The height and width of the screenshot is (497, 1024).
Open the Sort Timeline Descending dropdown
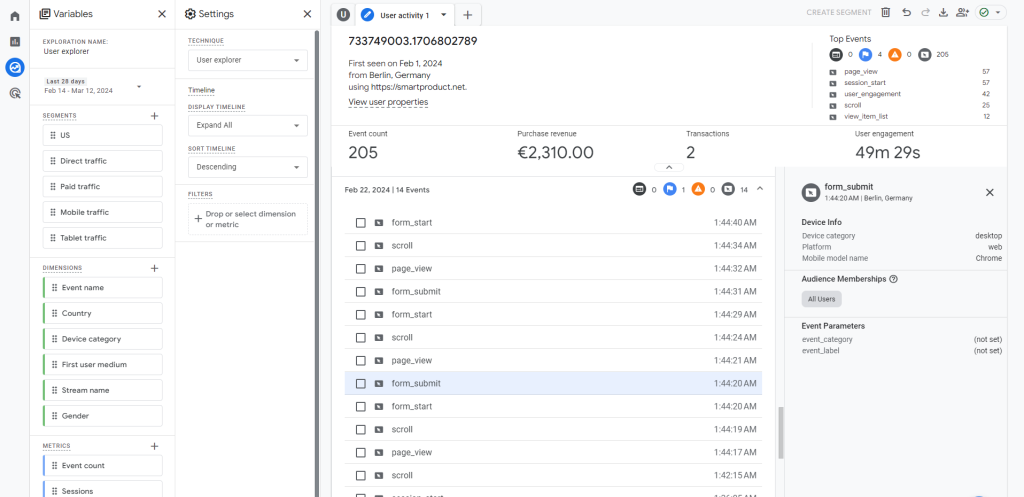[x=248, y=167]
